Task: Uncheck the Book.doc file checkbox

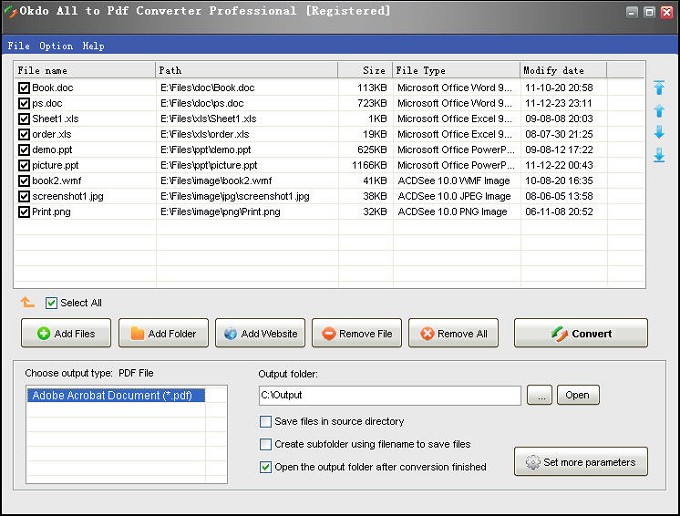Action: [24, 88]
